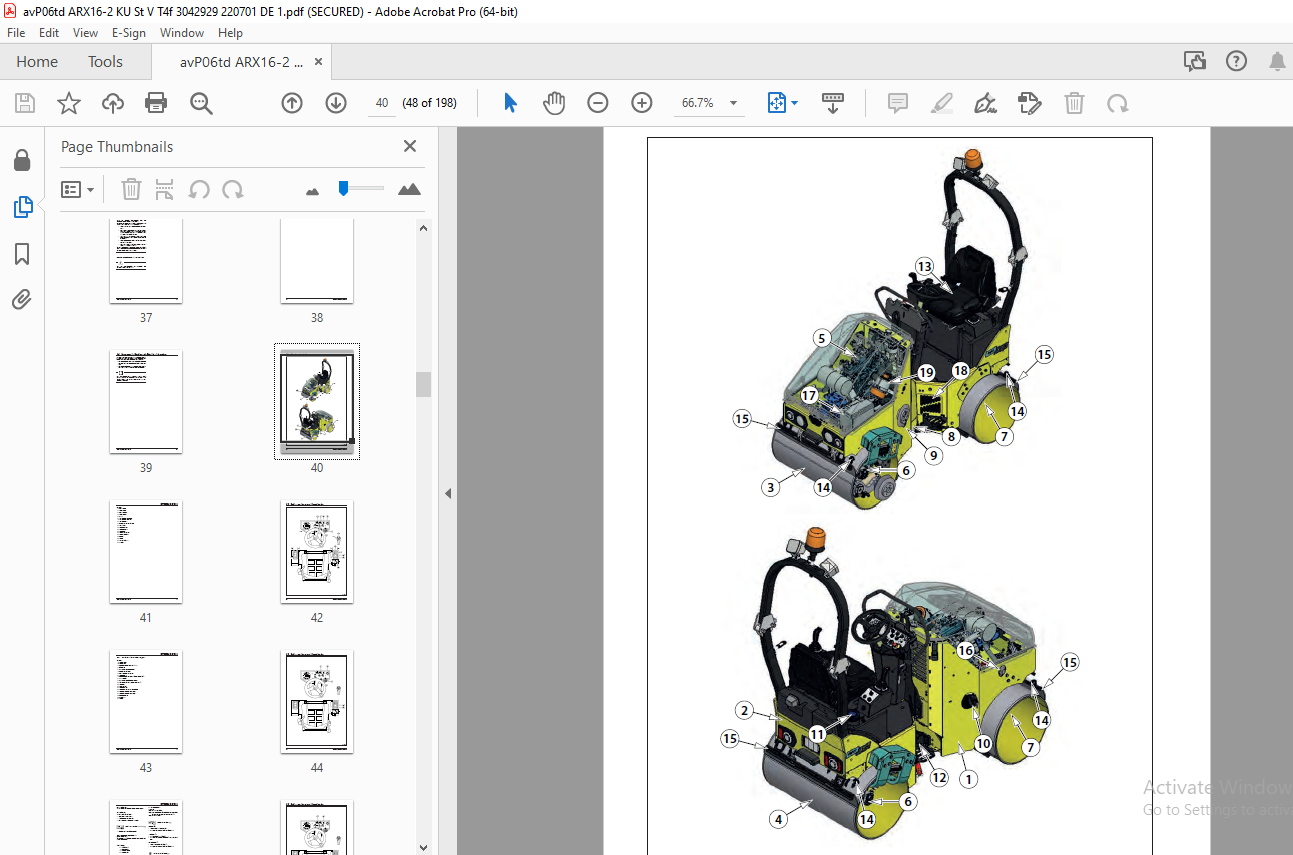Viewport: 1293px width, 855px height.
Task: Open the Bookmarks panel
Action: click(x=22, y=254)
